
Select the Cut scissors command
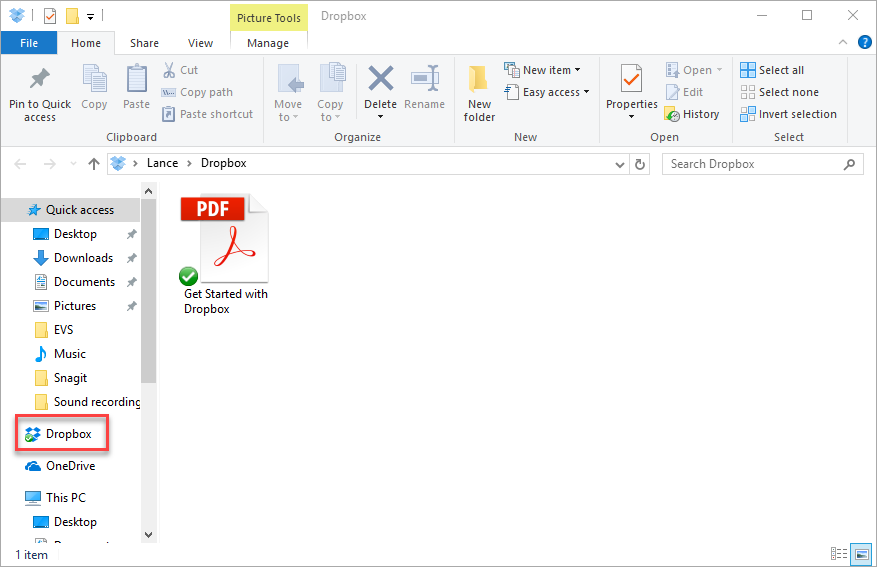(x=181, y=70)
